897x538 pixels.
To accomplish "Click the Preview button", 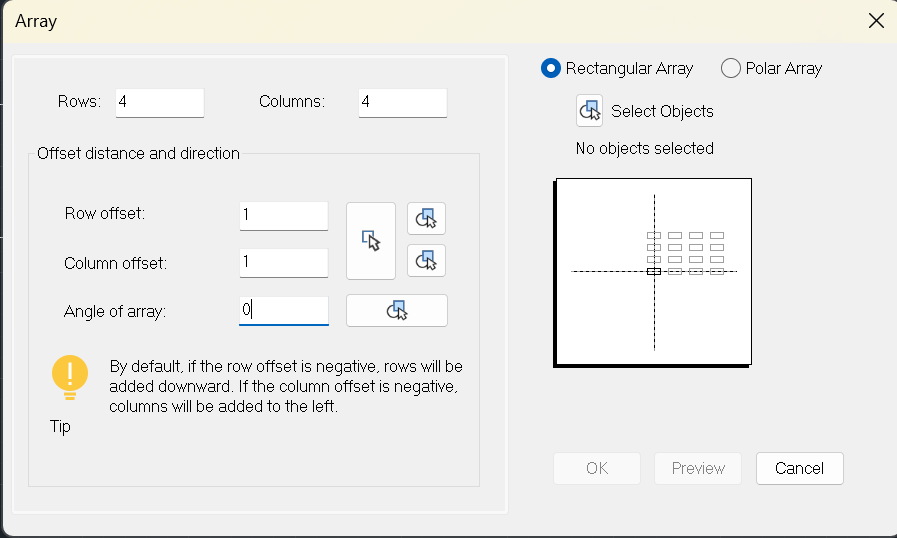I will pos(698,468).
